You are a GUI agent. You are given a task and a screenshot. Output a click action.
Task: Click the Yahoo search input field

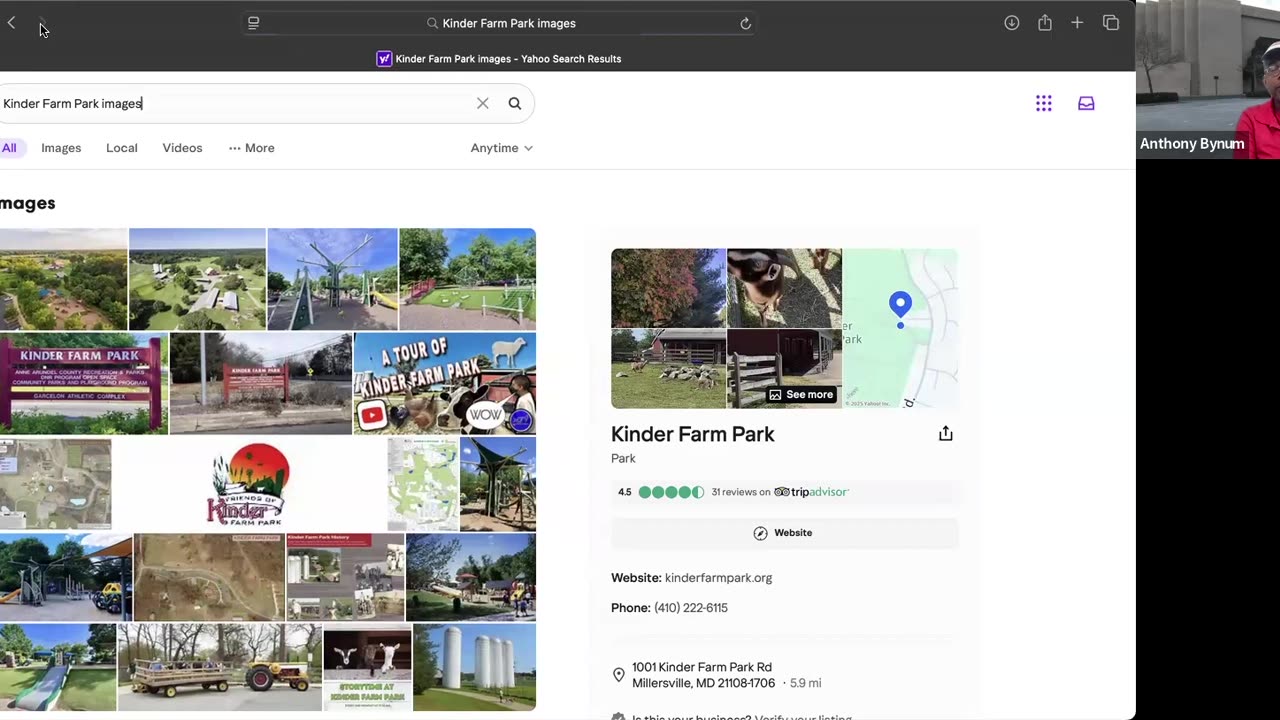tap(235, 103)
